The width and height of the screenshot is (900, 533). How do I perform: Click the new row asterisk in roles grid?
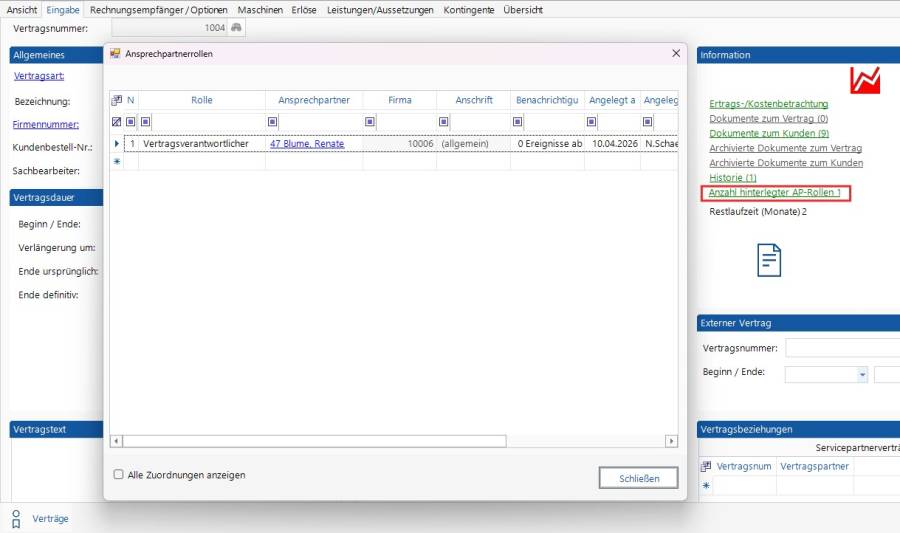point(116,161)
